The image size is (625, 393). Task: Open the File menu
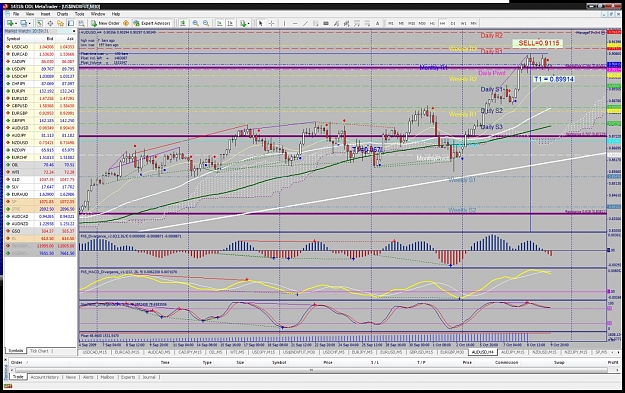[16, 14]
